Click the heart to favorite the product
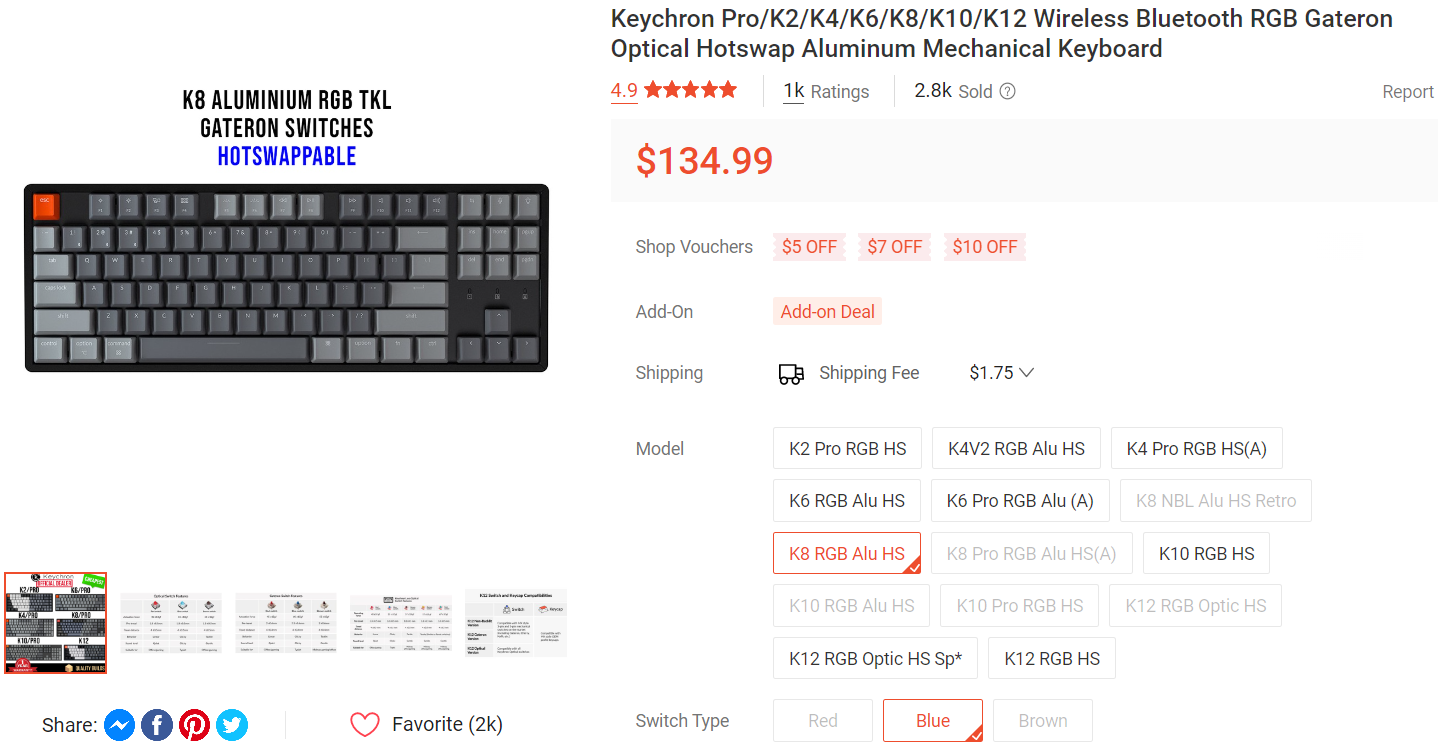Viewport: 1438px width, 752px height. click(x=366, y=723)
